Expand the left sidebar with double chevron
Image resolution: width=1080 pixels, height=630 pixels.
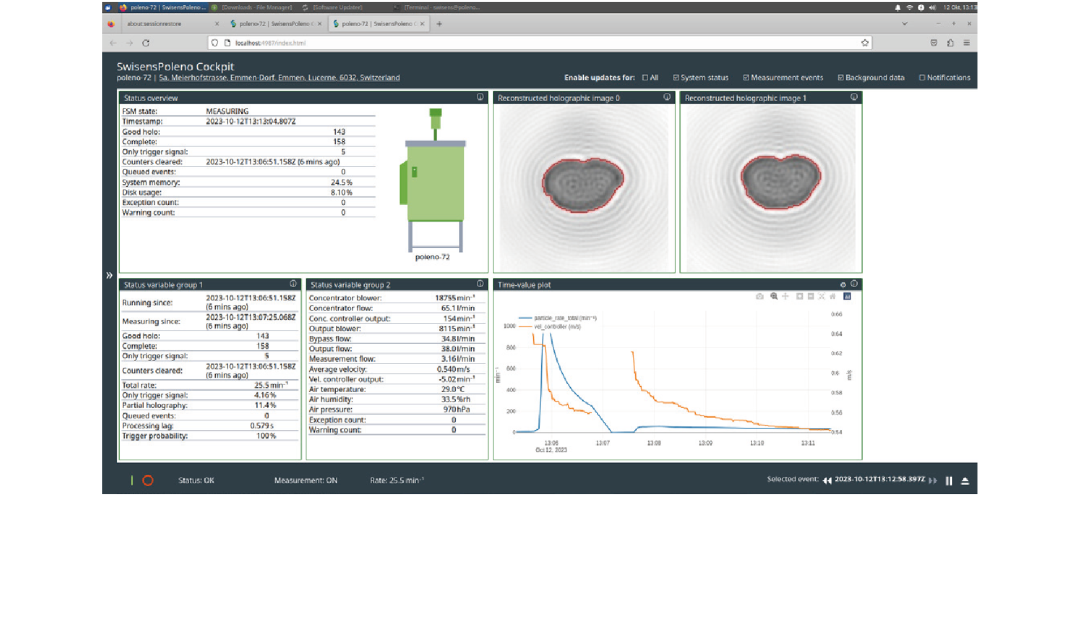tap(109, 275)
